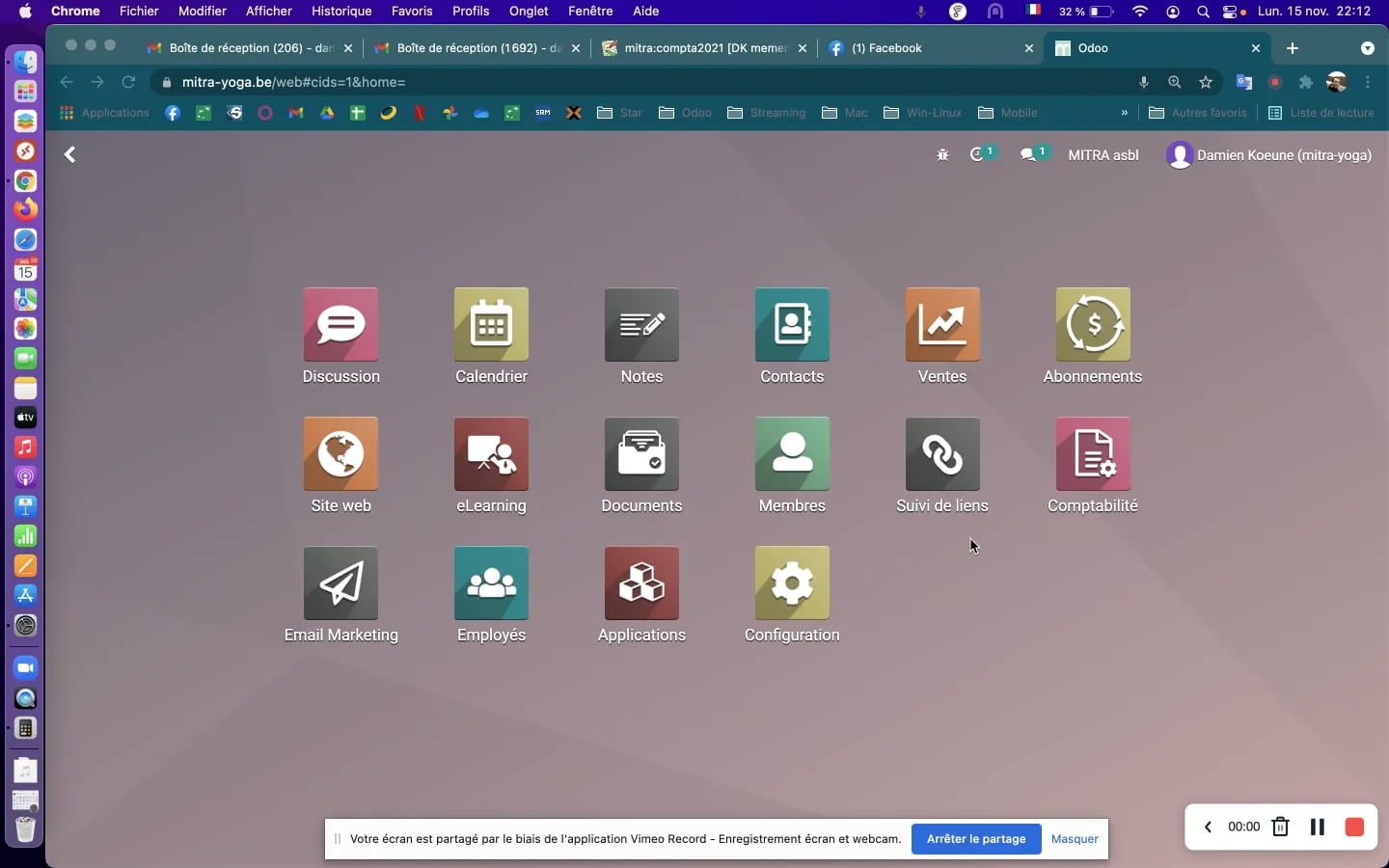This screenshot has width=1389, height=868.
Task: Open the Historique menu
Action: click(x=341, y=11)
